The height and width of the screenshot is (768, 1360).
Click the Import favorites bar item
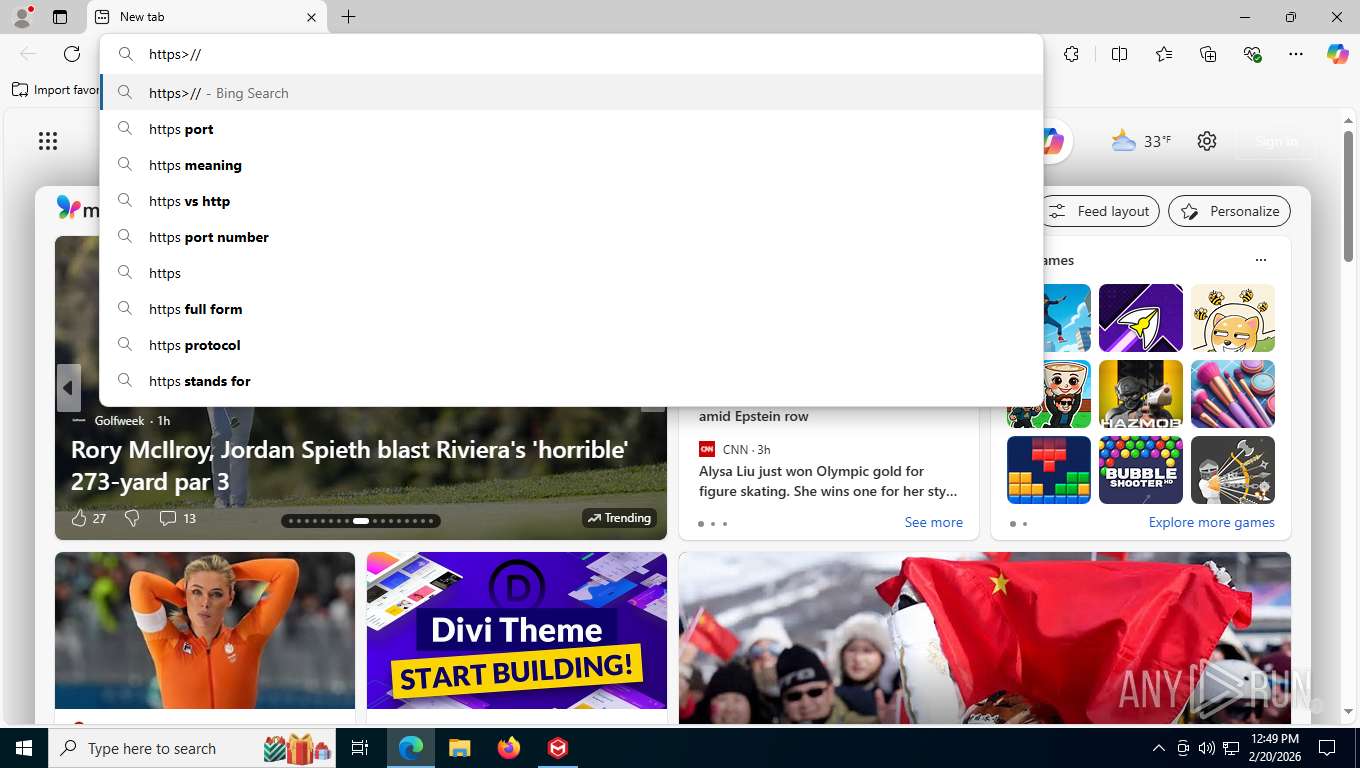tap(56, 90)
